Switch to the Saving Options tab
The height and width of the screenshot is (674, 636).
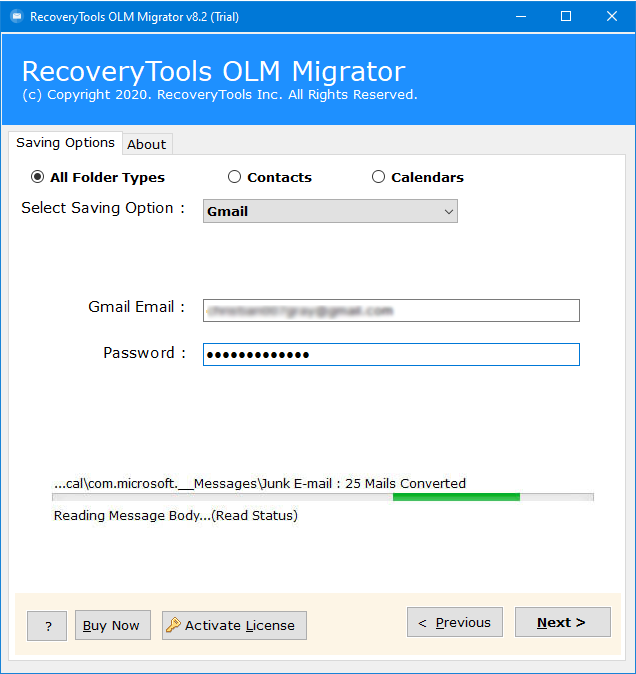(x=65, y=143)
